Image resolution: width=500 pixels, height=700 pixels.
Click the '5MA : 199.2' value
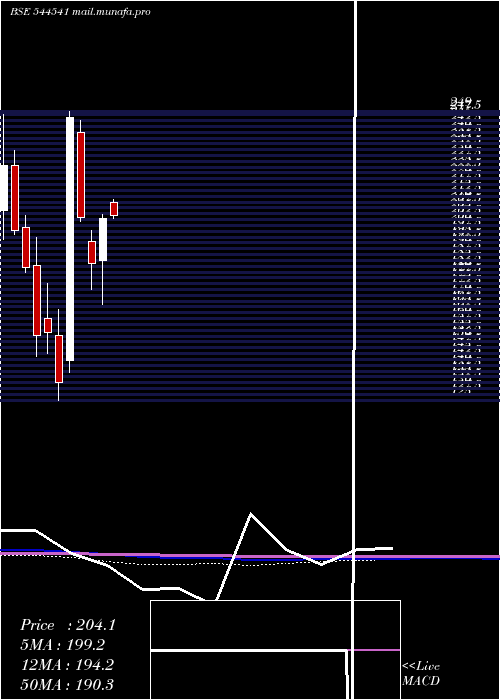(x=62, y=645)
